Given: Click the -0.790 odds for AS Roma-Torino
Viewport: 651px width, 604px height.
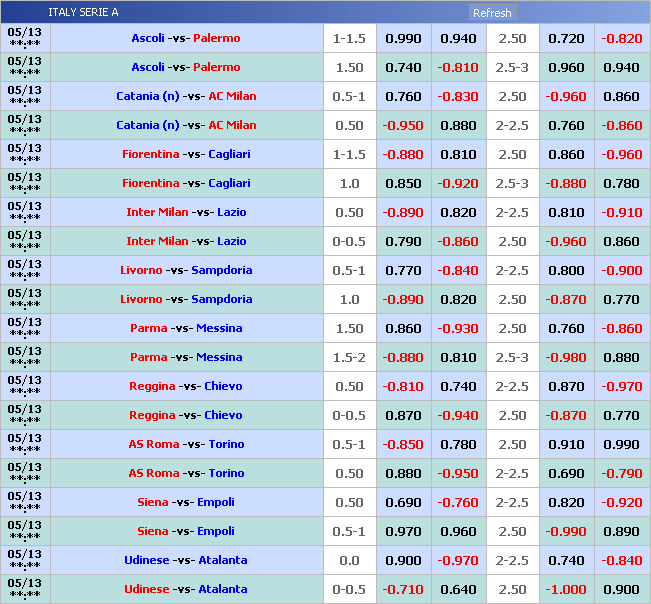Looking at the screenshot, I should [x=622, y=473].
